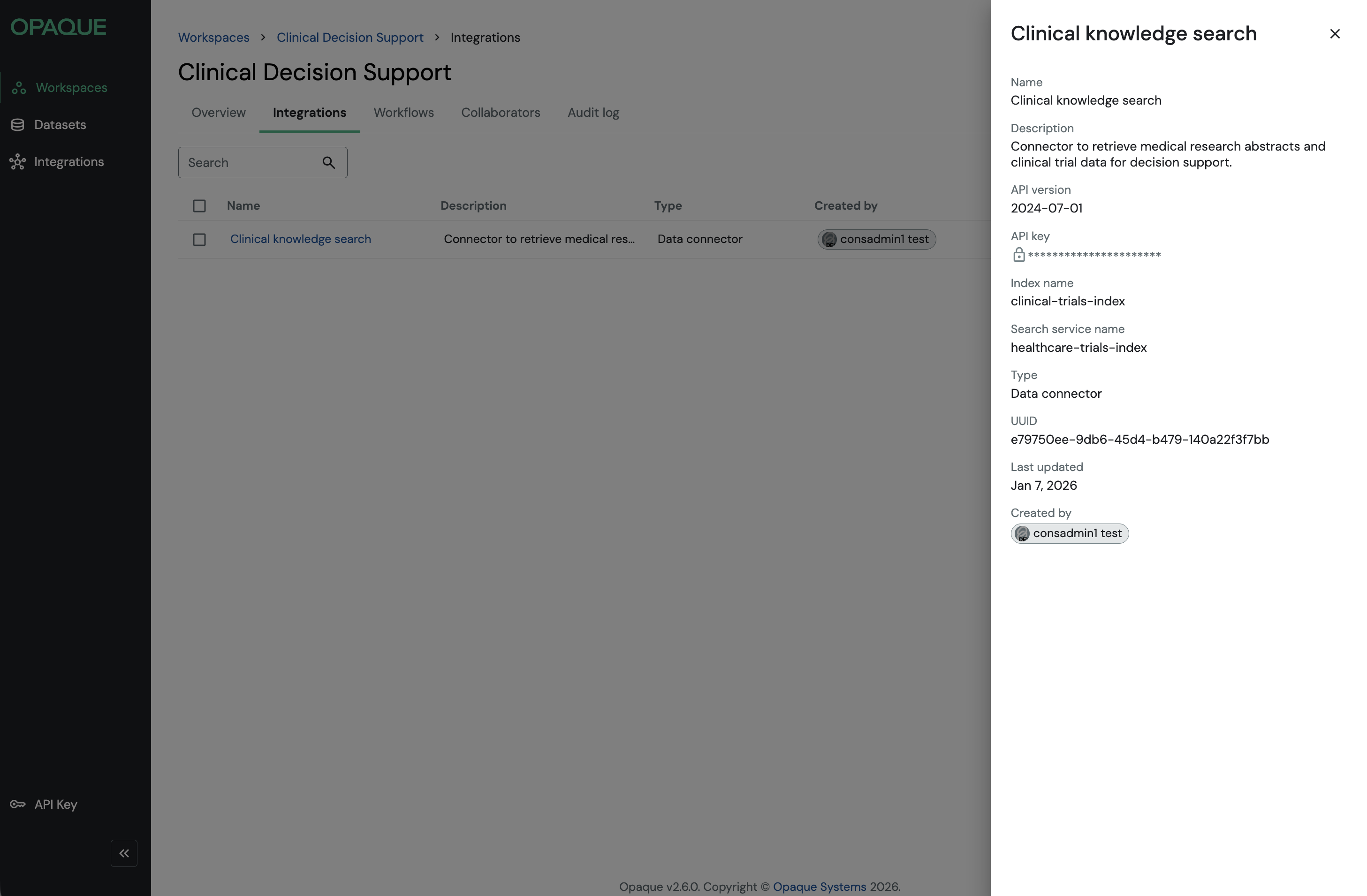Switch to the Overview tab

218,113
